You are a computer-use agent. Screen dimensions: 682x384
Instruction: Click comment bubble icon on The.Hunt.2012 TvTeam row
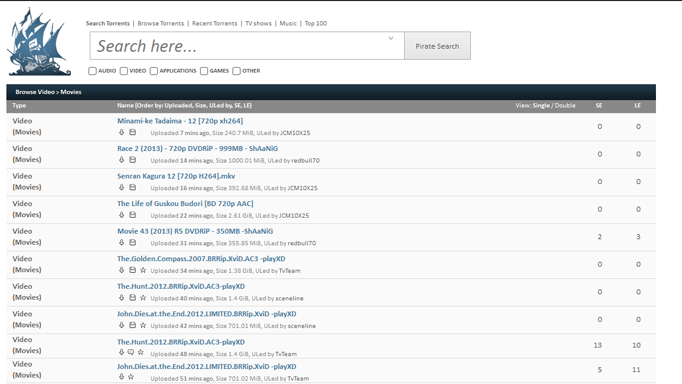(x=131, y=352)
